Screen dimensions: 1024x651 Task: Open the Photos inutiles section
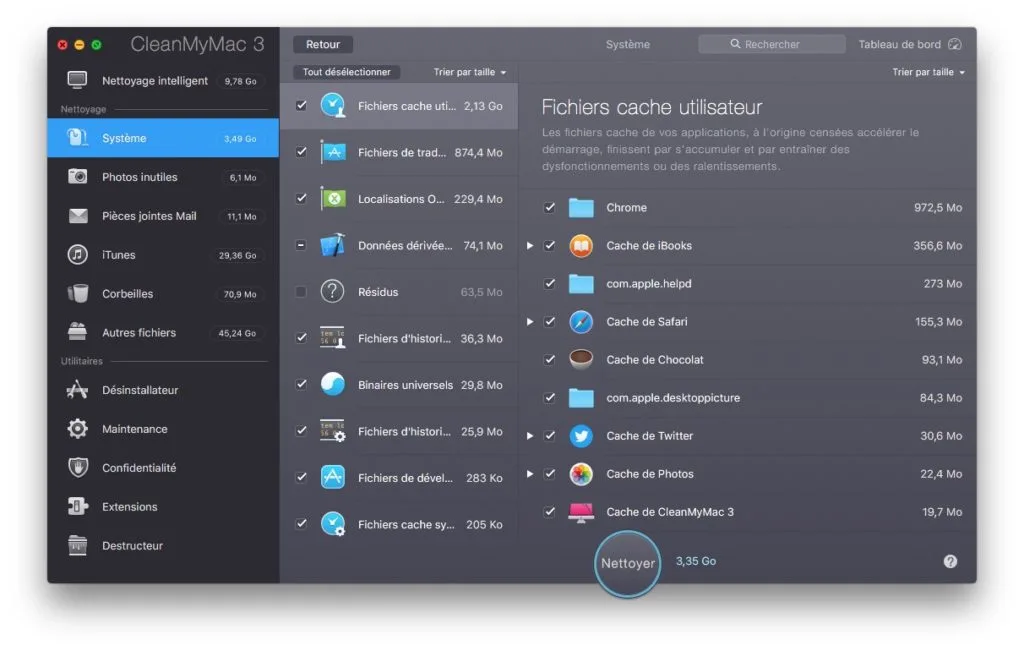[x=163, y=177]
